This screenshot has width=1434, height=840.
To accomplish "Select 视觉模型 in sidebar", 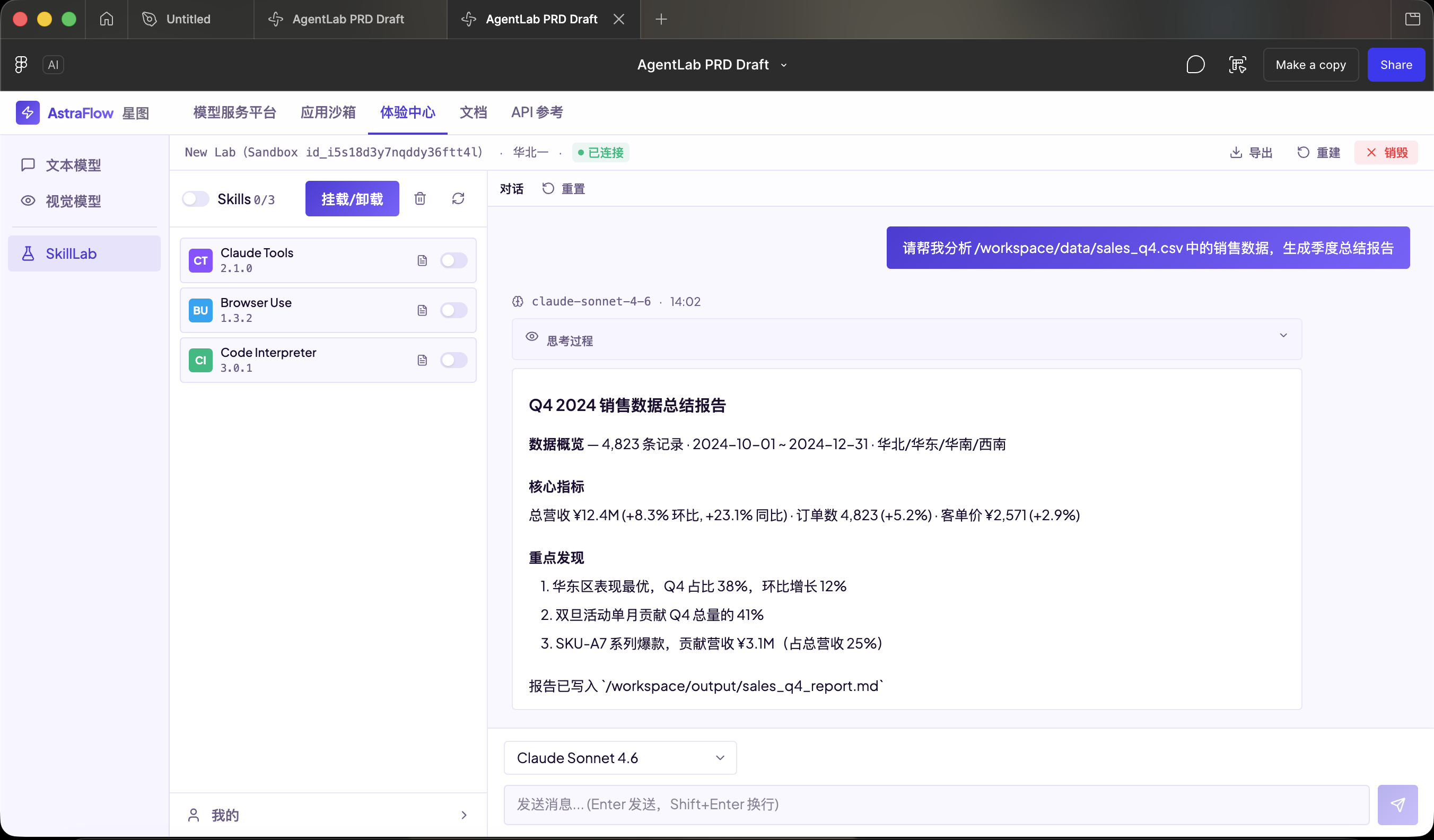I will coord(84,202).
